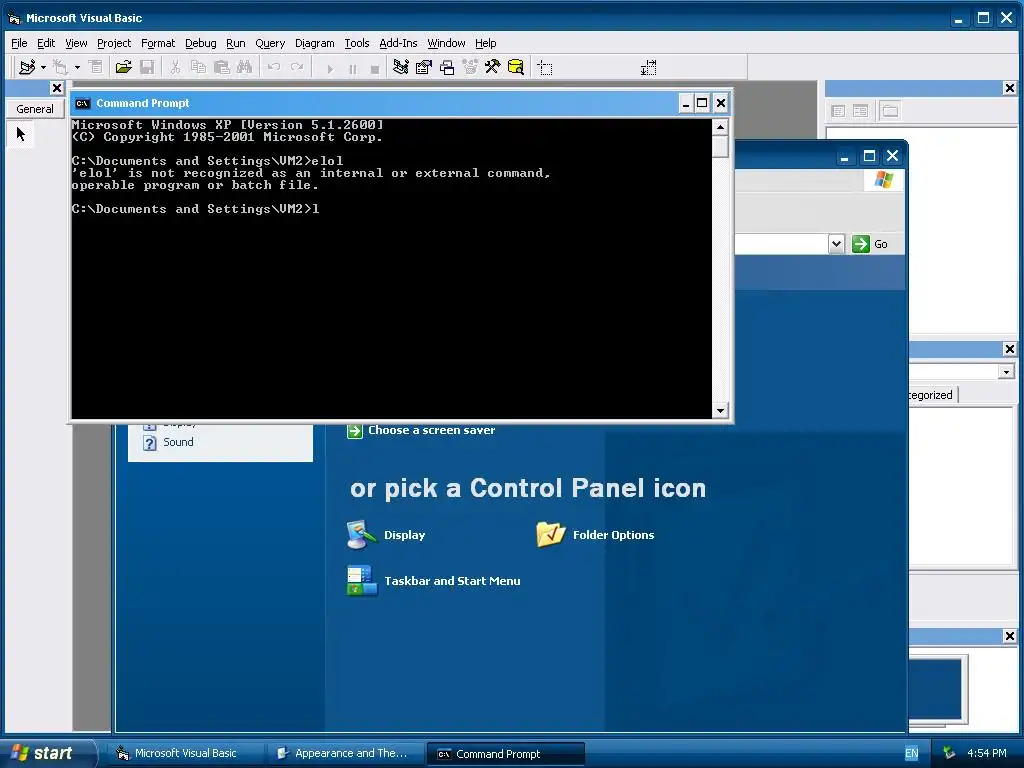Open the Display Control Panel icon

[386, 535]
